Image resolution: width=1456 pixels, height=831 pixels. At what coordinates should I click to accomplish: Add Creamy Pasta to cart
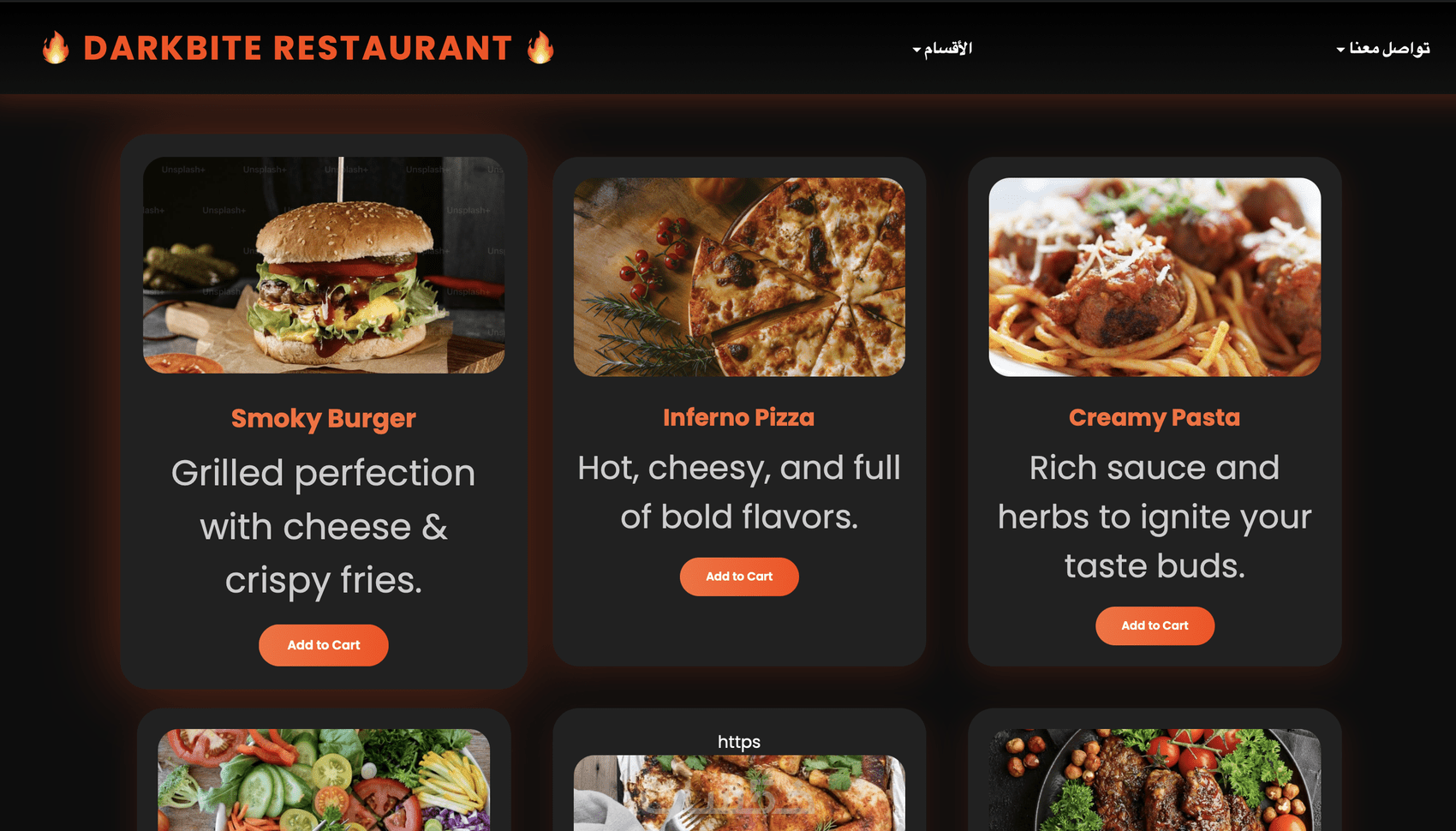(1155, 625)
